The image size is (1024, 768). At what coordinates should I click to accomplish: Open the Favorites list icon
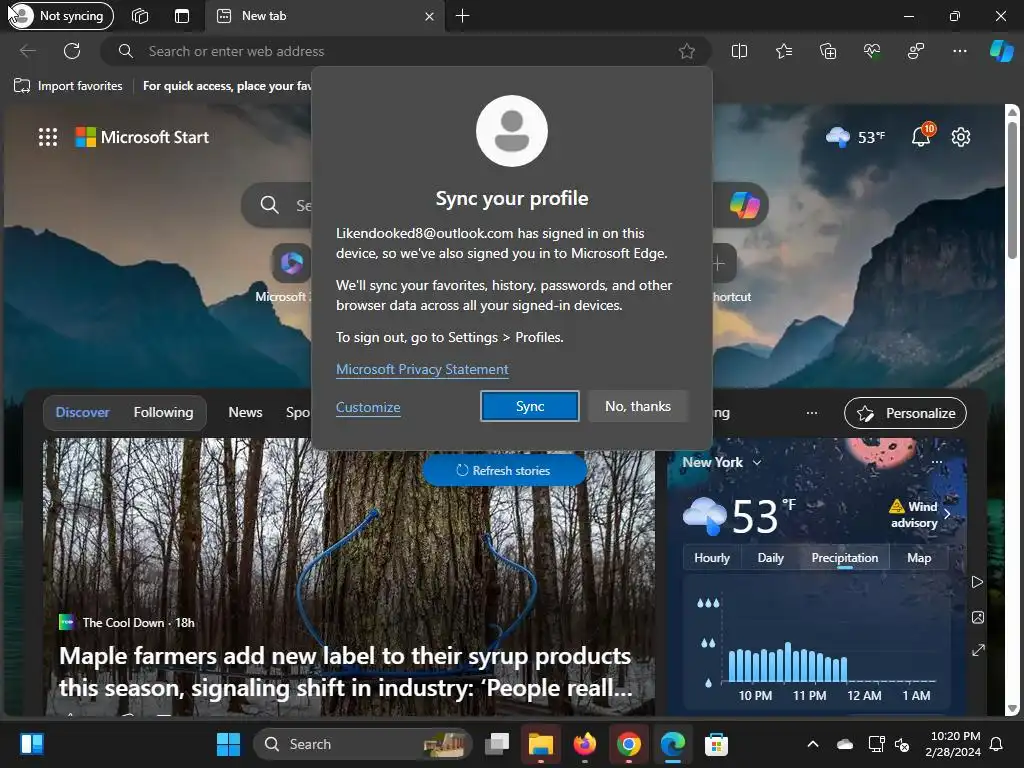pyautogui.click(x=784, y=51)
